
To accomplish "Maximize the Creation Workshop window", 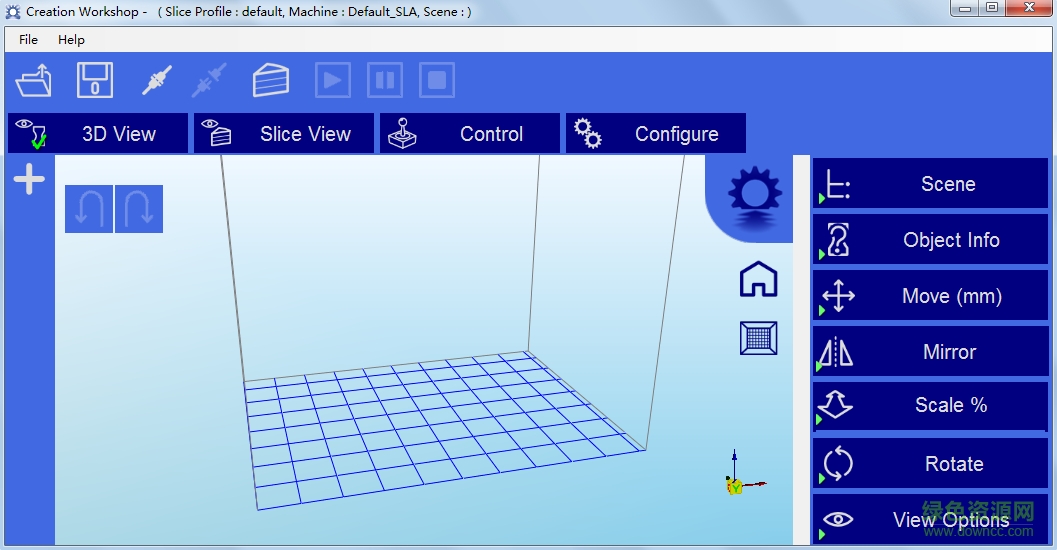I will coord(992,8).
